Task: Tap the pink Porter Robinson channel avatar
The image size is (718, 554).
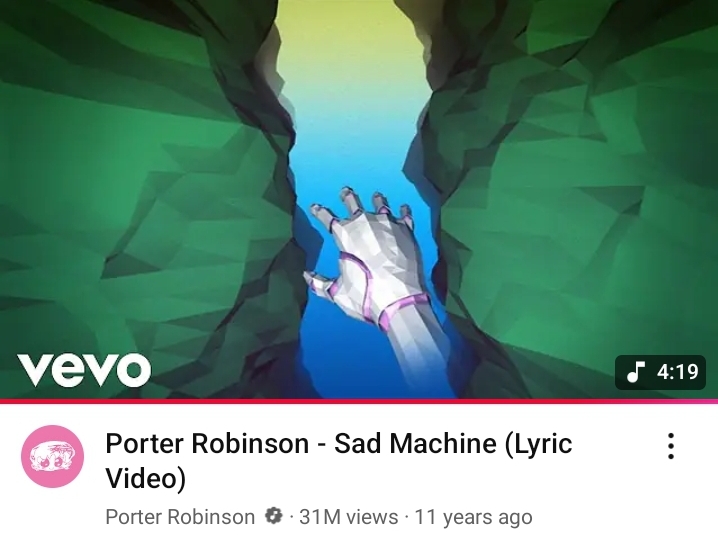Action: click(x=53, y=456)
